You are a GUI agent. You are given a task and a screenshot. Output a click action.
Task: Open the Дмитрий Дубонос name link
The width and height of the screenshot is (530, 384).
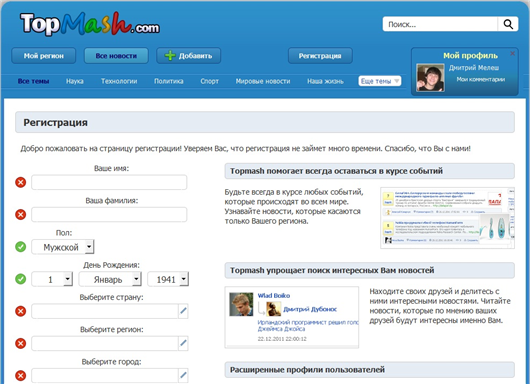310,309
